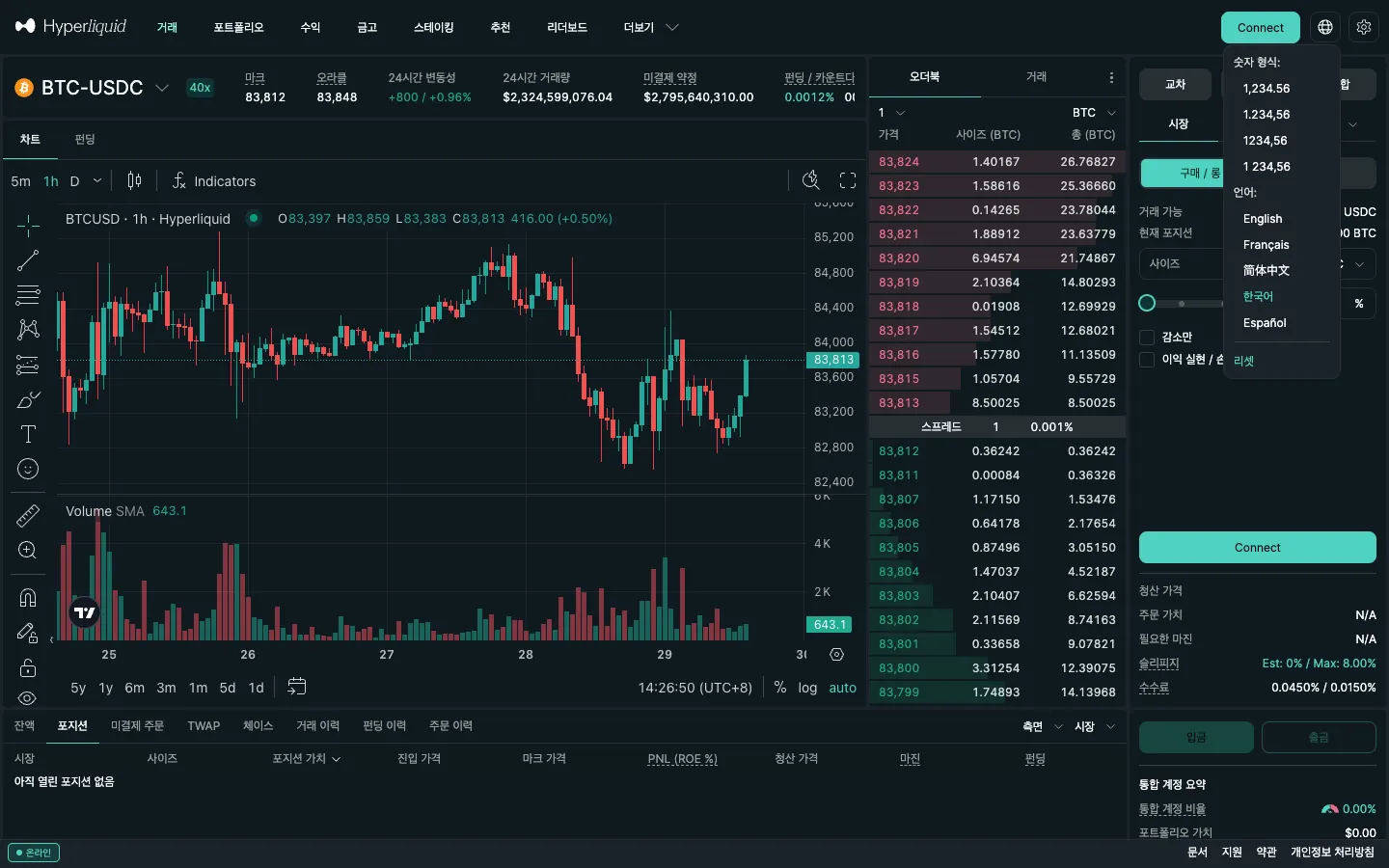Click the top Connect button
Screen dimensions: 1389x868
tap(1260, 27)
